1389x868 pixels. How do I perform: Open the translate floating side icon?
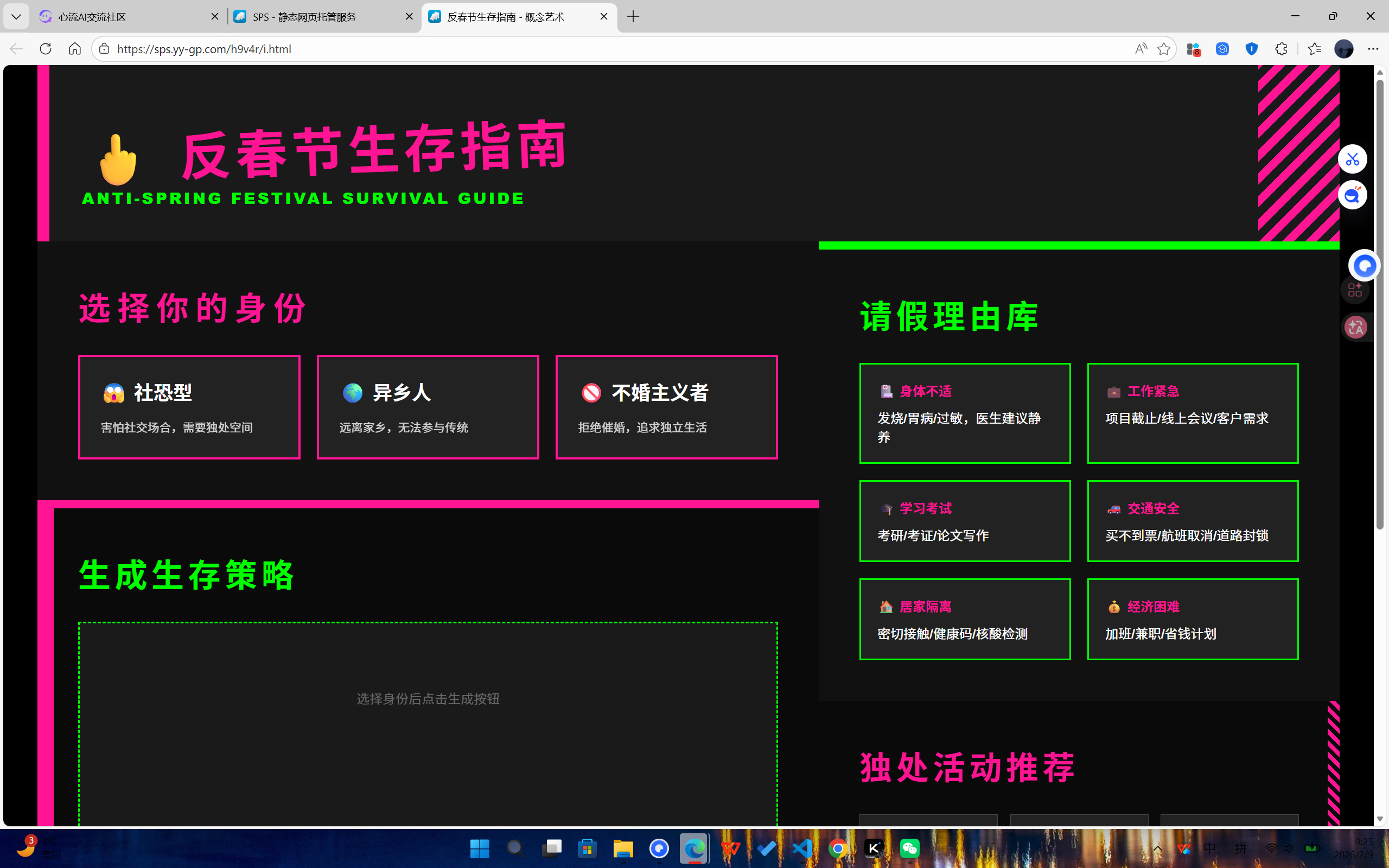point(1356,327)
